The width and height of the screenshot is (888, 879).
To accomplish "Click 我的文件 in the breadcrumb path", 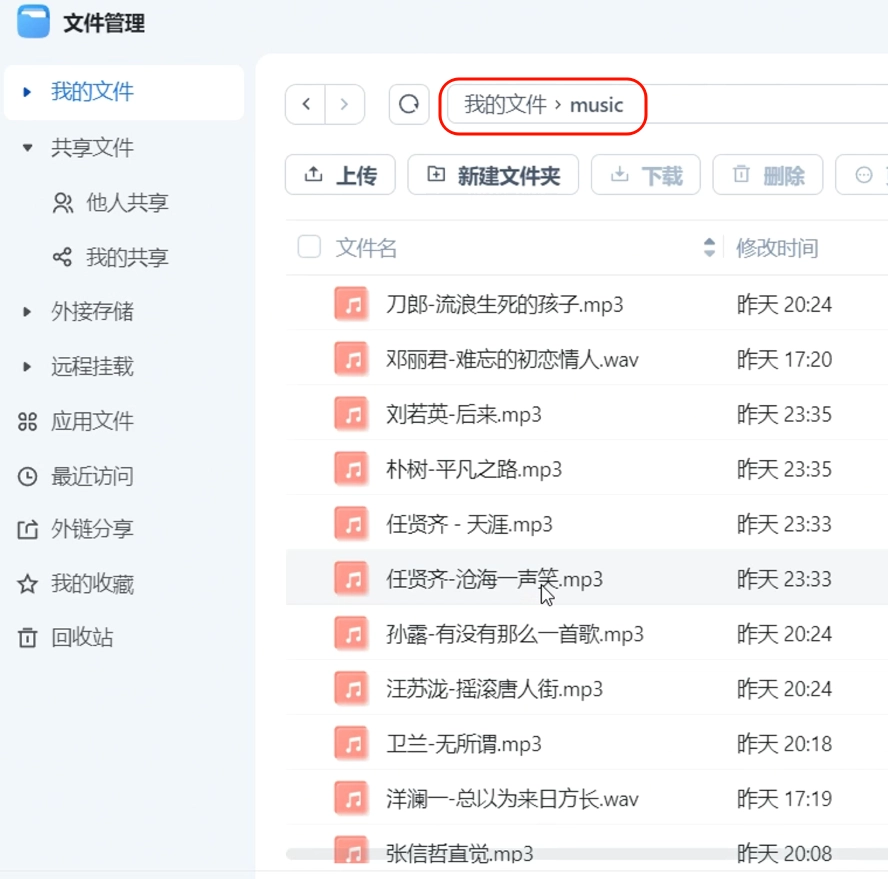I will pos(505,105).
